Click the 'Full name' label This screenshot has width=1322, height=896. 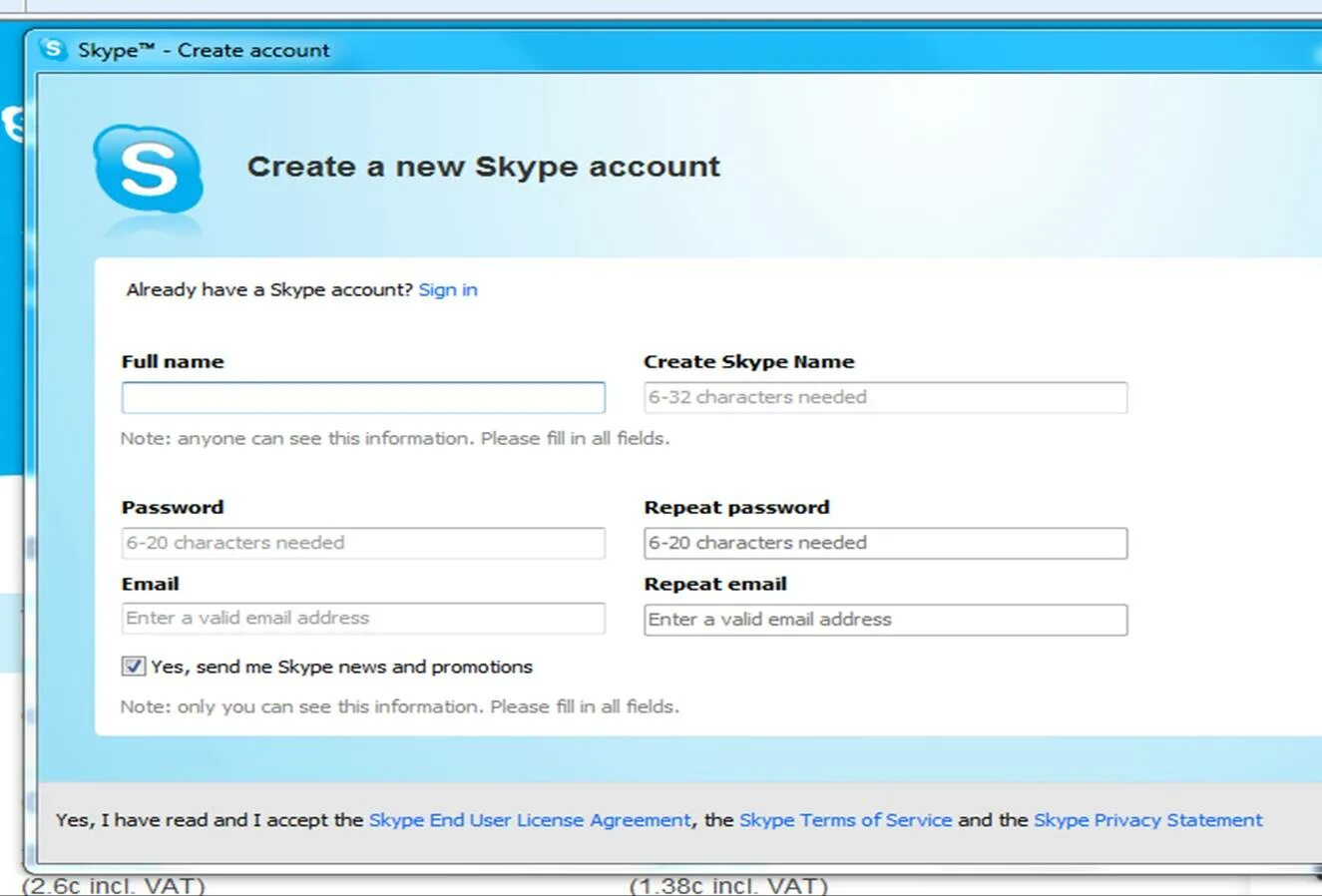point(173,361)
